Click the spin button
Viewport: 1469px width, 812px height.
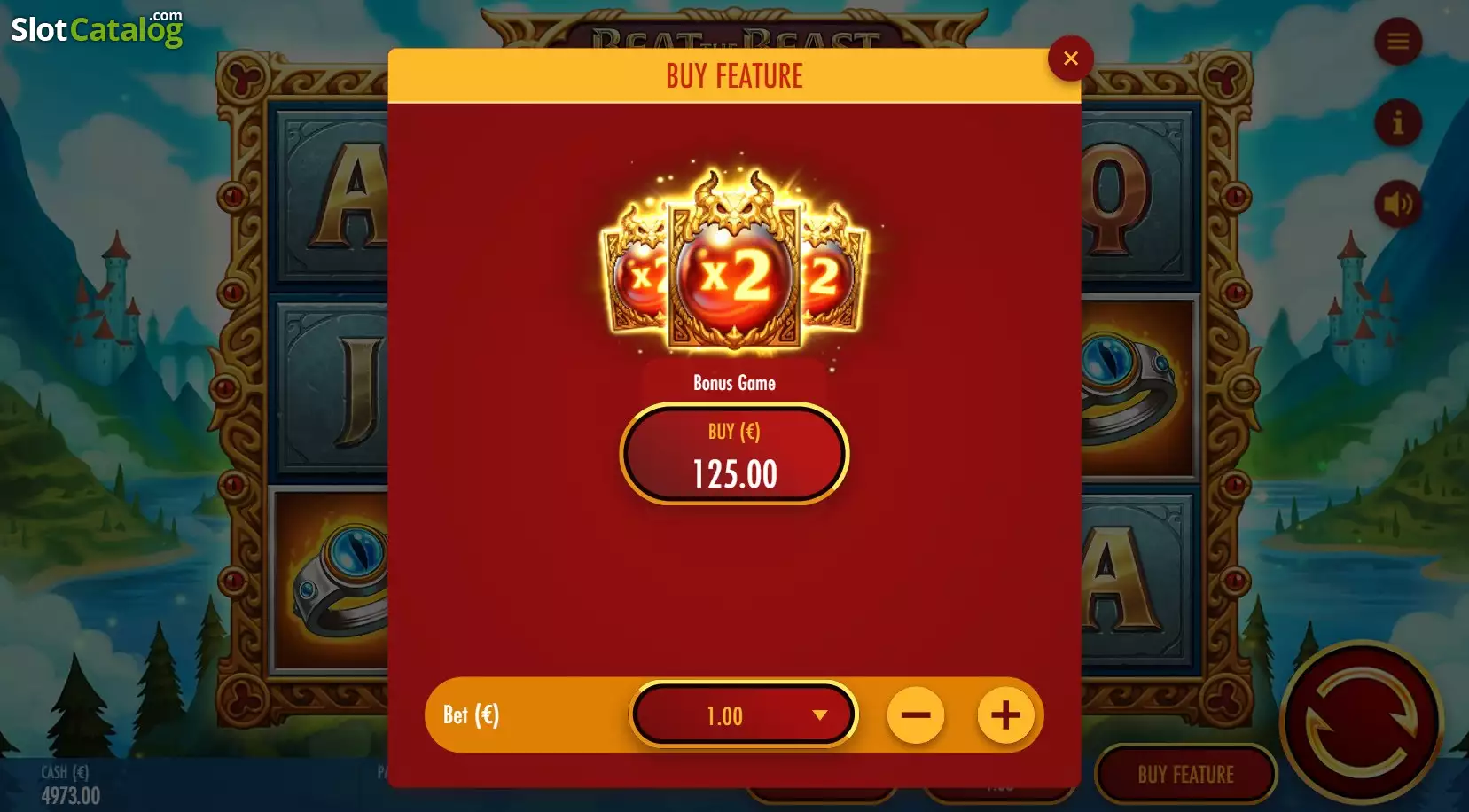pyautogui.click(x=1361, y=722)
